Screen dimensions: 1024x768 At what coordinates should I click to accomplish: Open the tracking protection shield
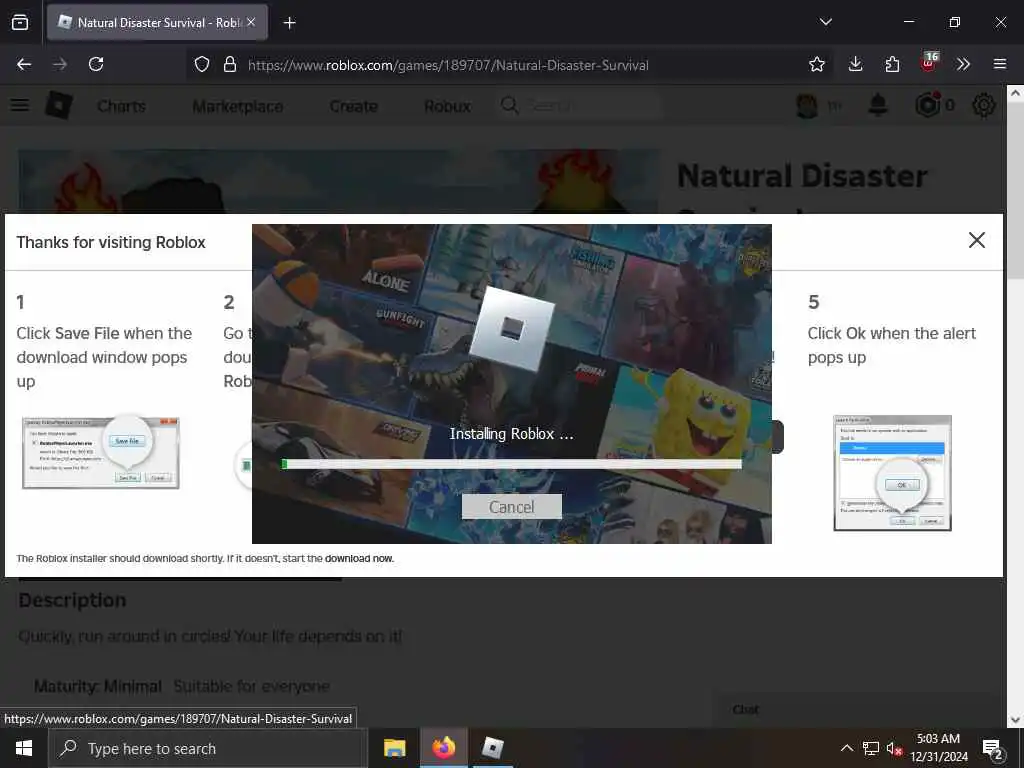[x=202, y=64]
